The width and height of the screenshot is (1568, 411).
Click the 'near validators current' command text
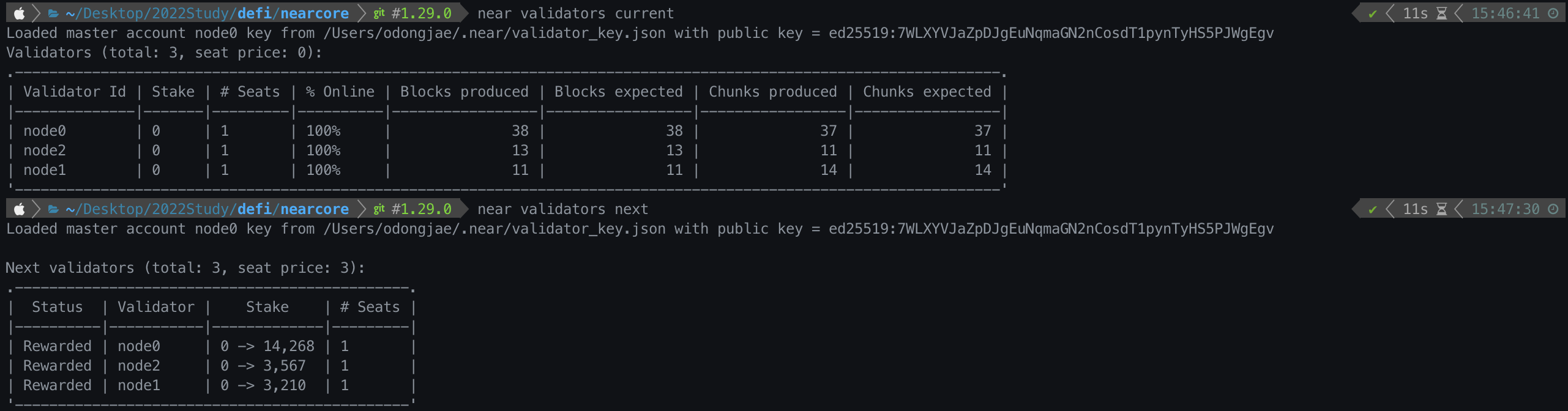(x=575, y=13)
